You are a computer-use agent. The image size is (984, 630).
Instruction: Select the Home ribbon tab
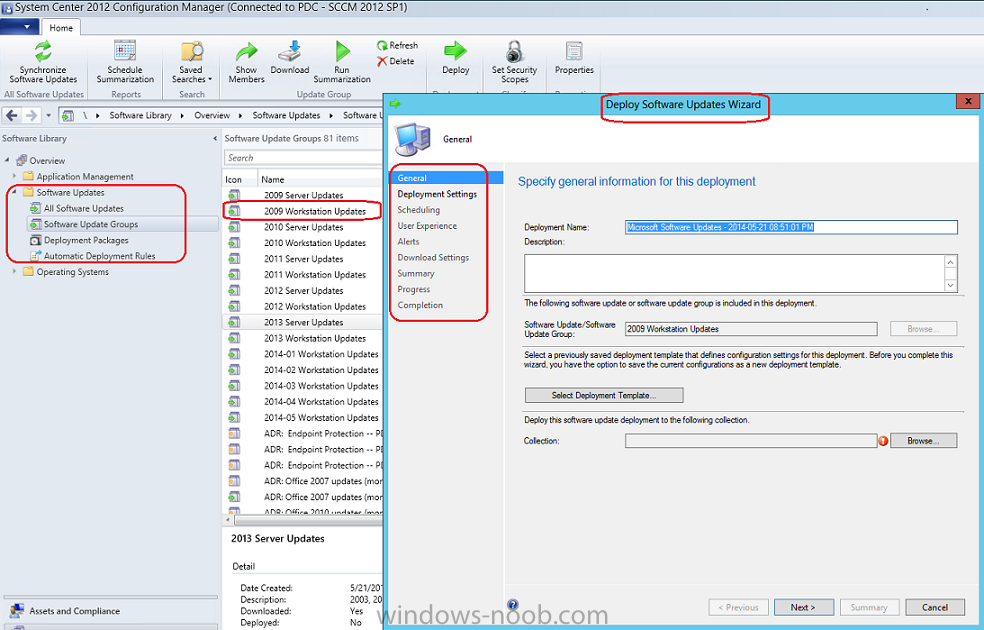61,28
